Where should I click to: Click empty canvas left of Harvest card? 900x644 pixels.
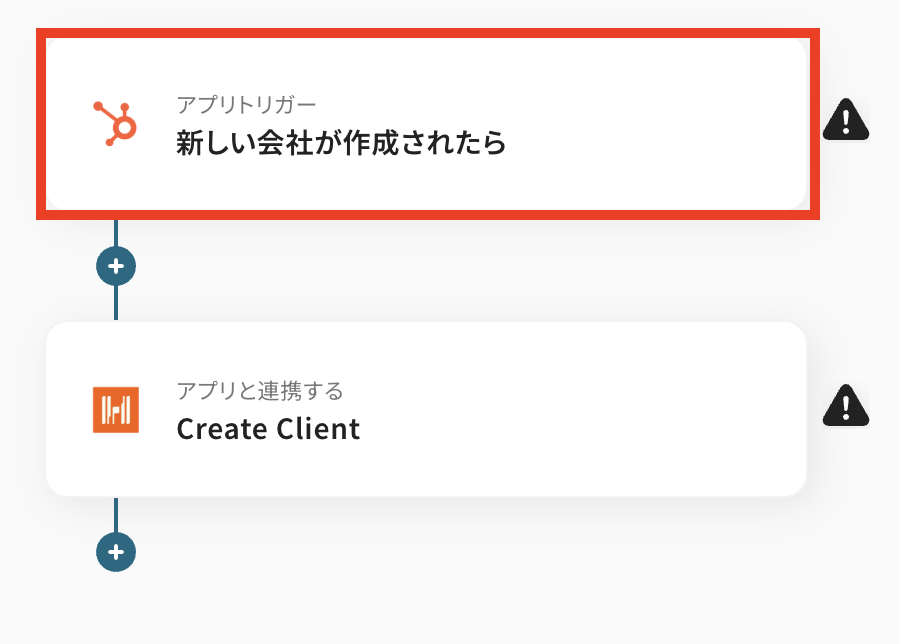click(20, 410)
